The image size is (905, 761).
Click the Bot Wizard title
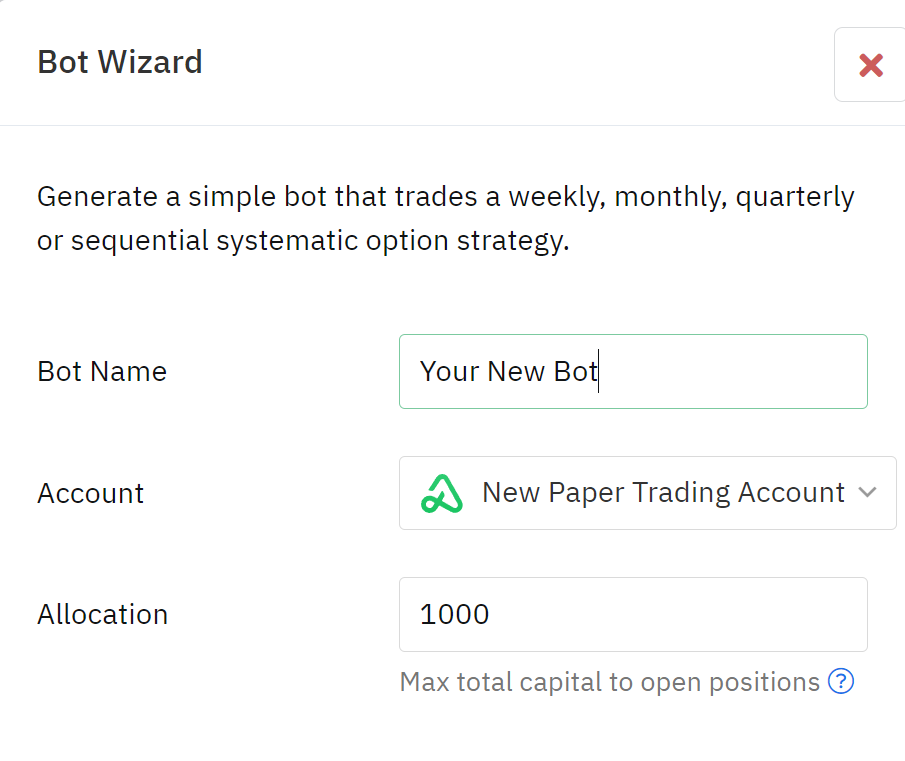(120, 62)
